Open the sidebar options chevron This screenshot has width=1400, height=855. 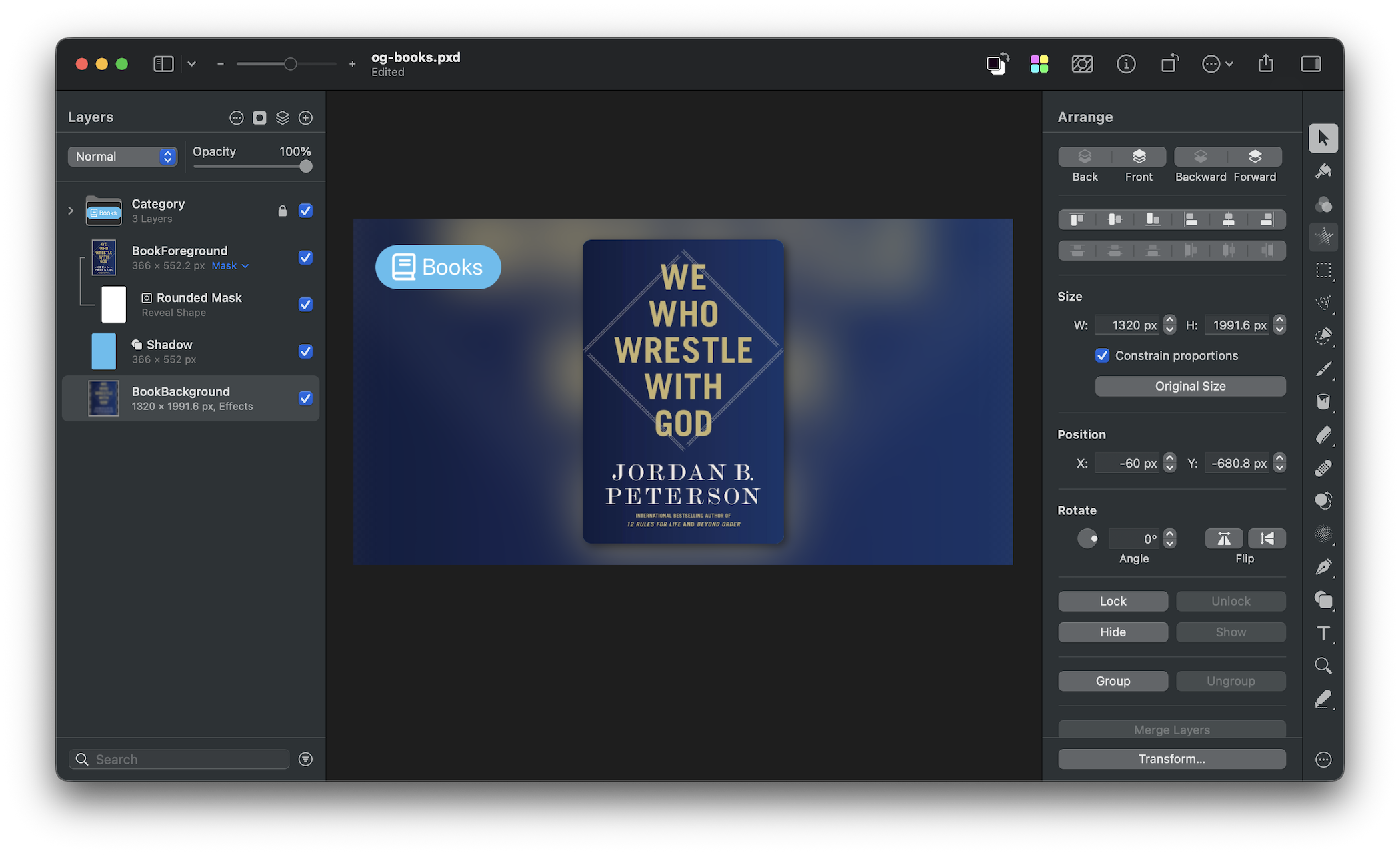point(191,64)
